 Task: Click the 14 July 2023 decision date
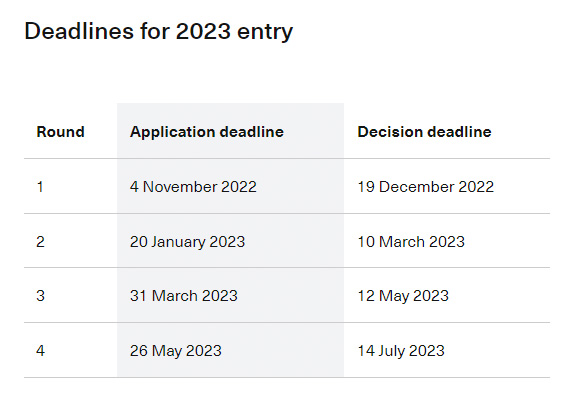pos(401,351)
